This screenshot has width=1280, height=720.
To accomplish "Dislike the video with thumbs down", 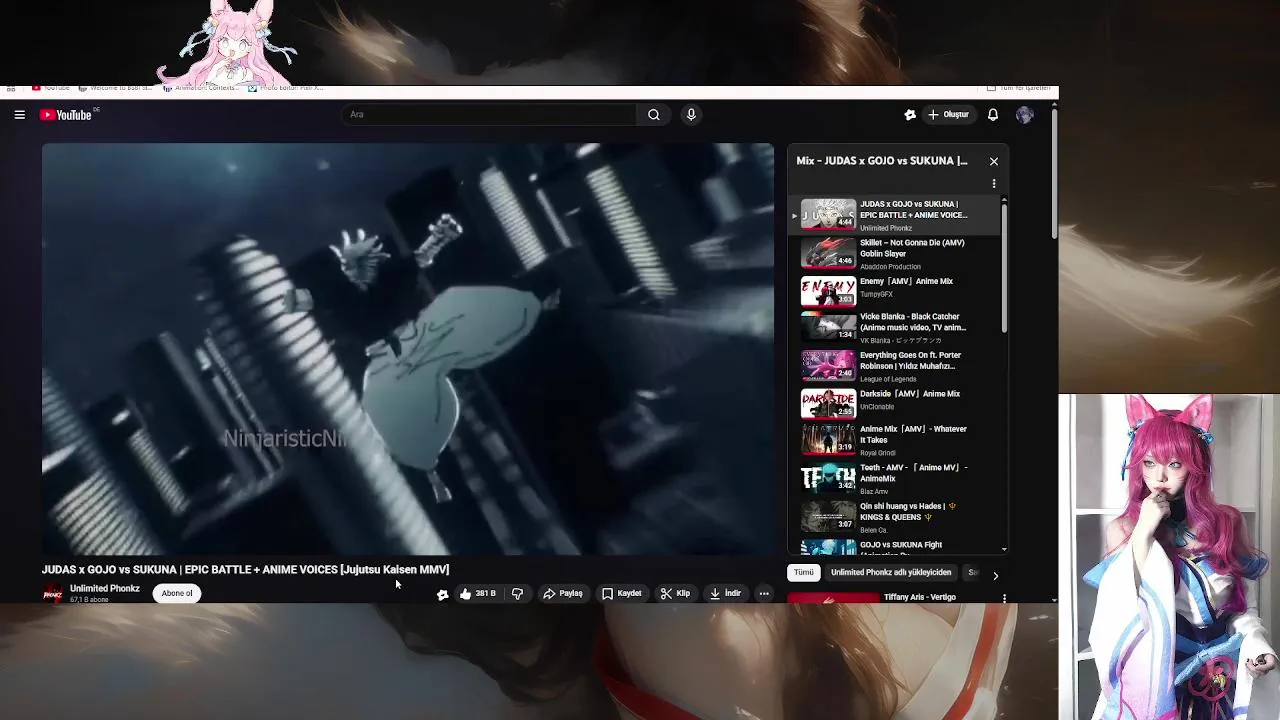I will pyautogui.click(x=517, y=594).
